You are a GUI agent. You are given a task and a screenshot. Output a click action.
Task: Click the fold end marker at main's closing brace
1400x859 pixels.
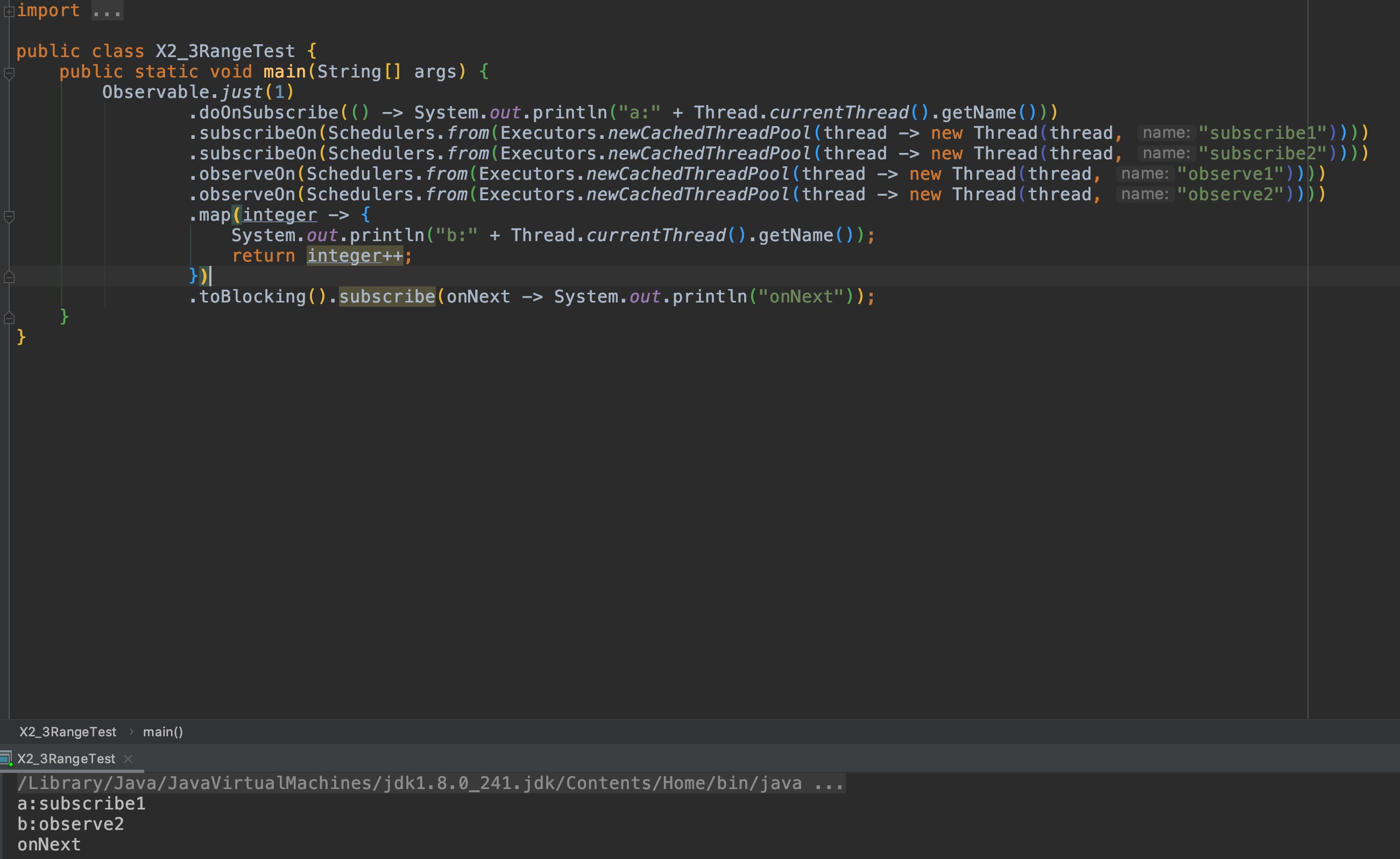click(9, 318)
